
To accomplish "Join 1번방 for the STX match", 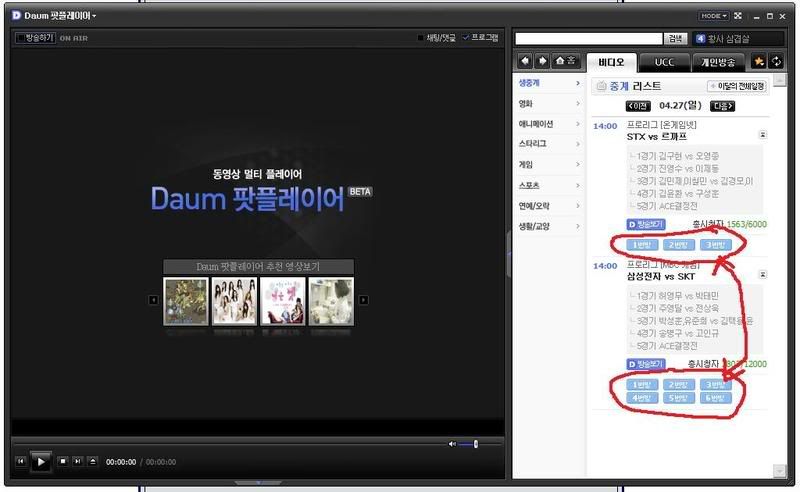I will (642, 245).
